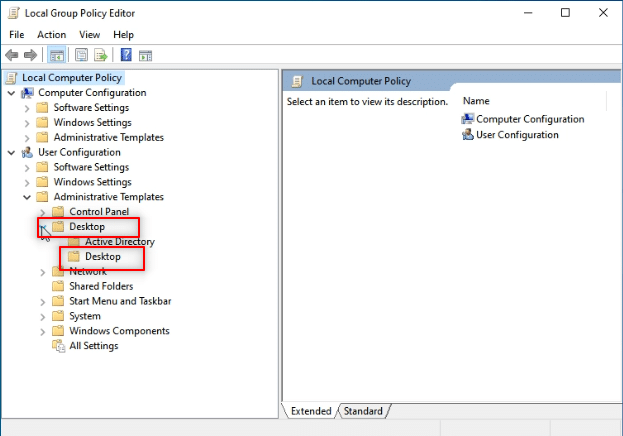This screenshot has height=436, width=623.
Task: Open the File menu
Action: click(x=17, y=35)
